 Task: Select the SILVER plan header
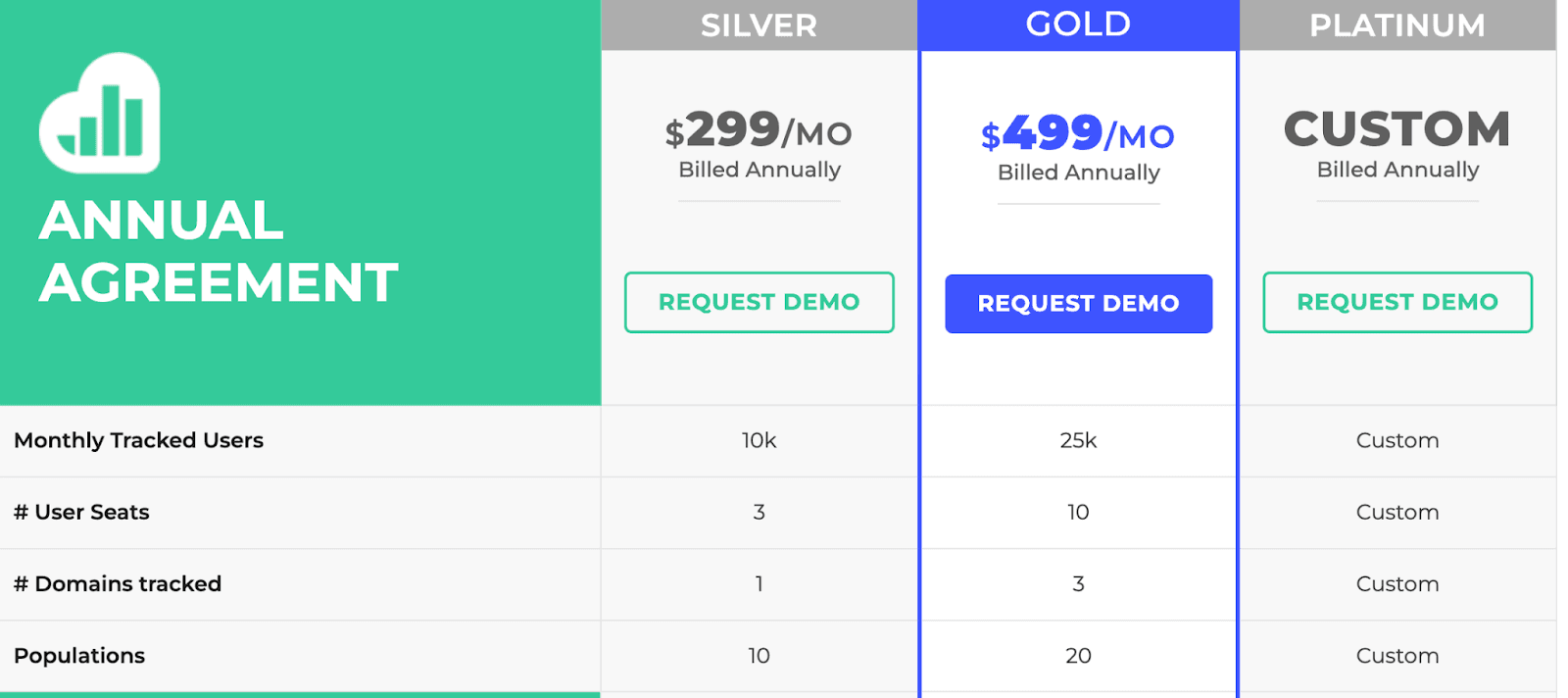[x=759, y=25]
